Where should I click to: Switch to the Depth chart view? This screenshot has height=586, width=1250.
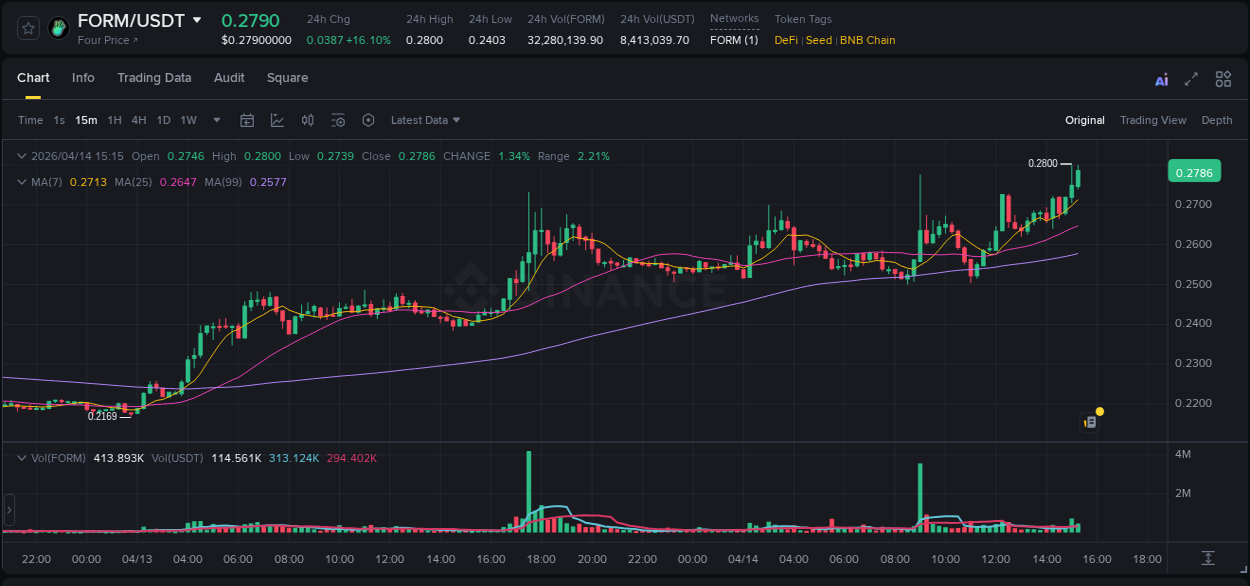(x=1216, y=120)
